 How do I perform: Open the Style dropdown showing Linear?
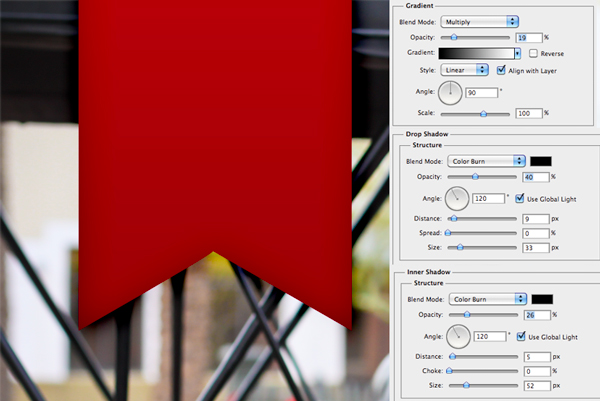coord(465,70)
